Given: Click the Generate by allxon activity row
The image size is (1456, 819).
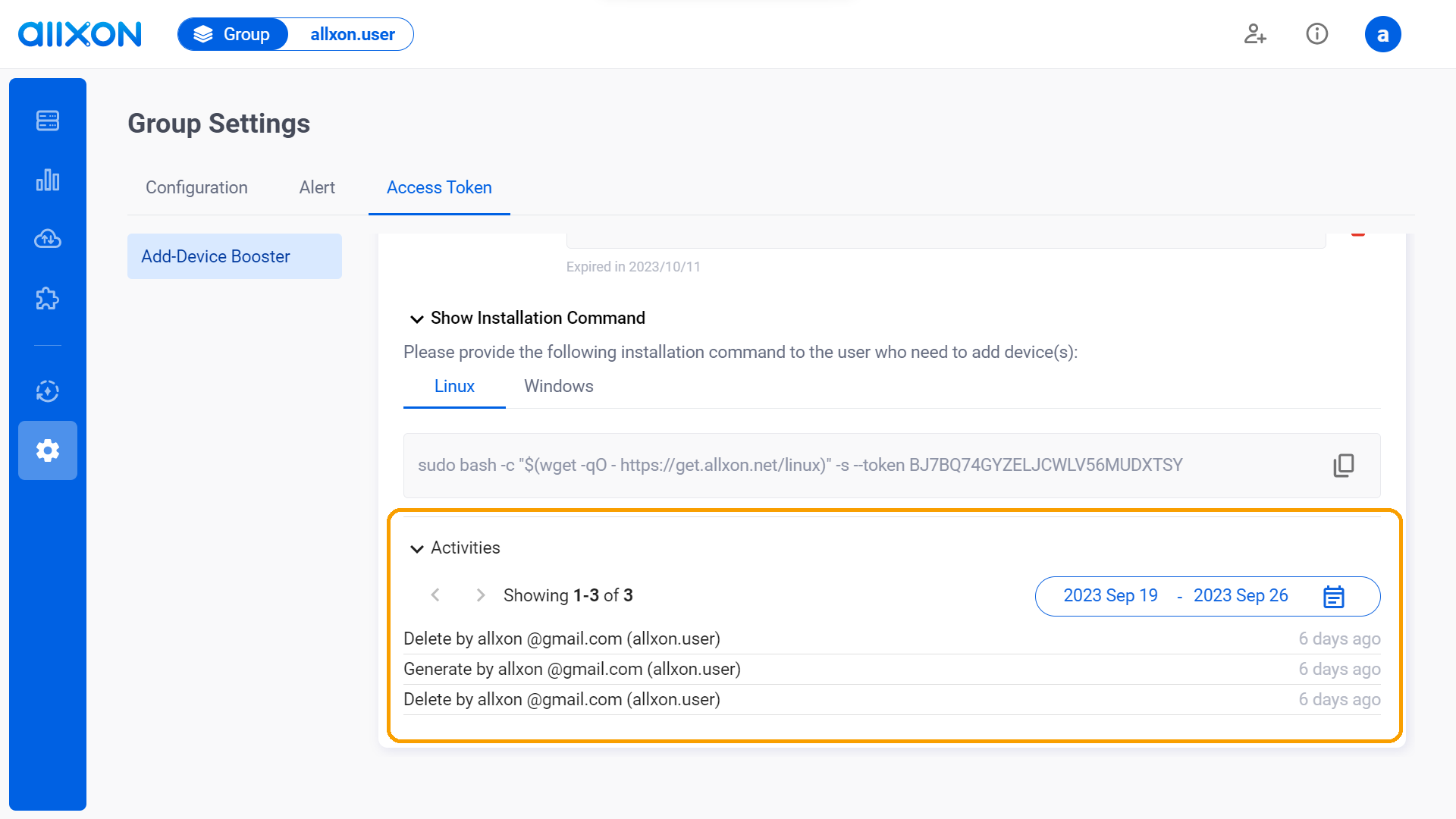Looking at the screenshot, I should (892, 669).
